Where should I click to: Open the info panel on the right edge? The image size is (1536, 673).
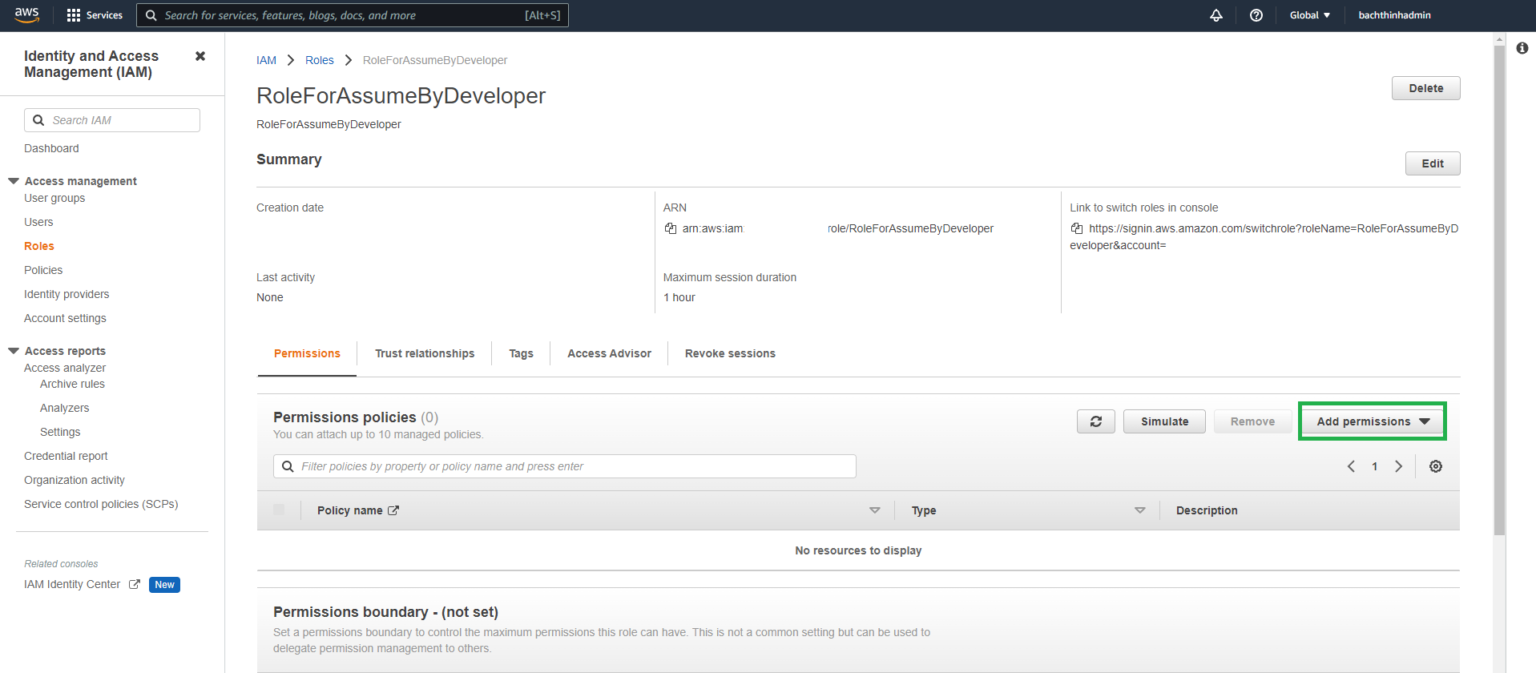click(1523, 47)
